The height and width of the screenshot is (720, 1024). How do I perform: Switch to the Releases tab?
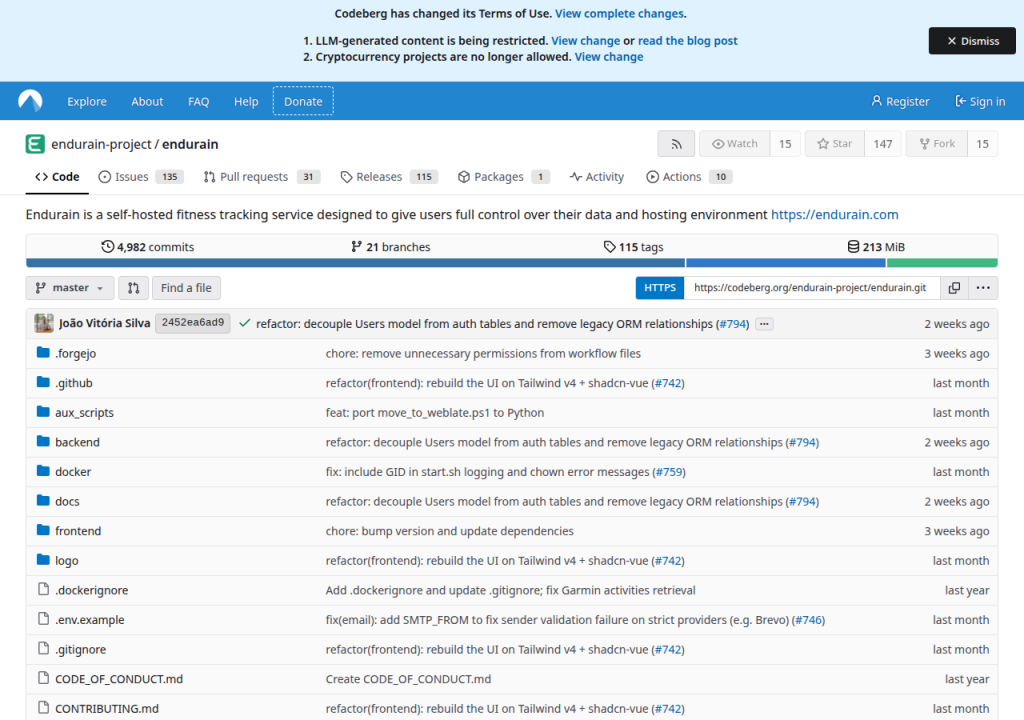[x=389, y=176]
